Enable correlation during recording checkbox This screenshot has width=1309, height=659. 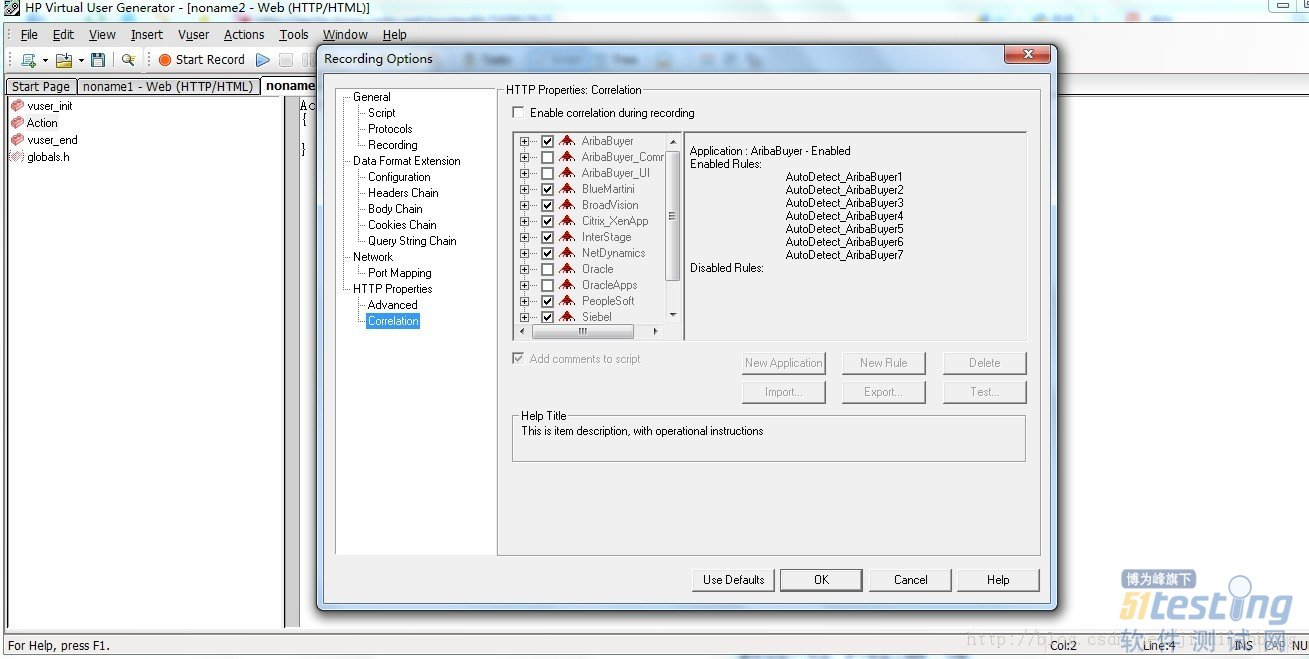518,113
